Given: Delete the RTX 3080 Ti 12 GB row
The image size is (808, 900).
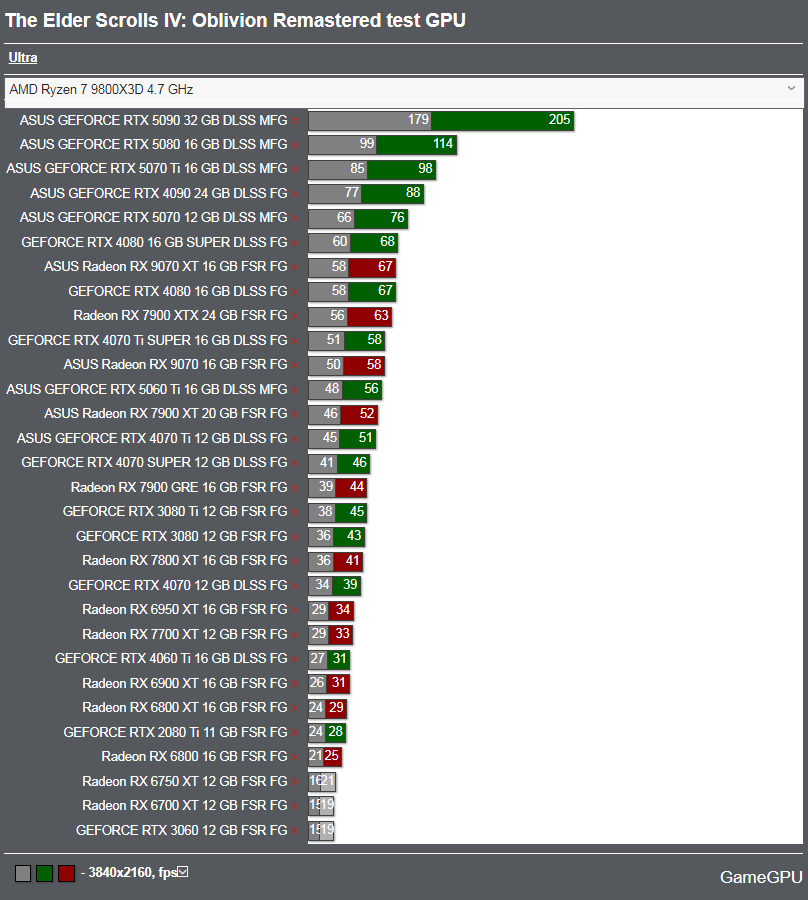Looking at the screenshot, I should click(295, 513).
